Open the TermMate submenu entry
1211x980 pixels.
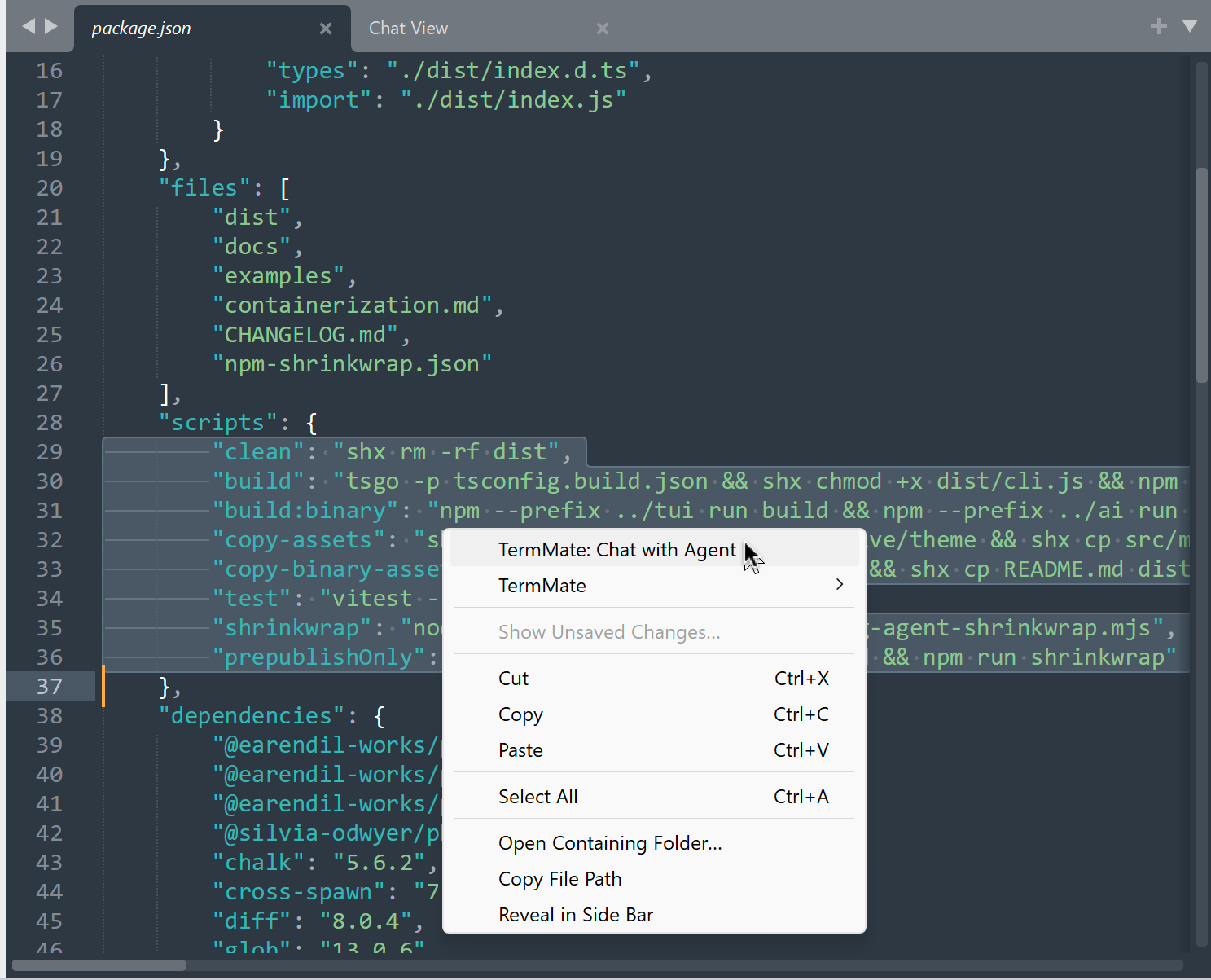(x=654, y=586)
